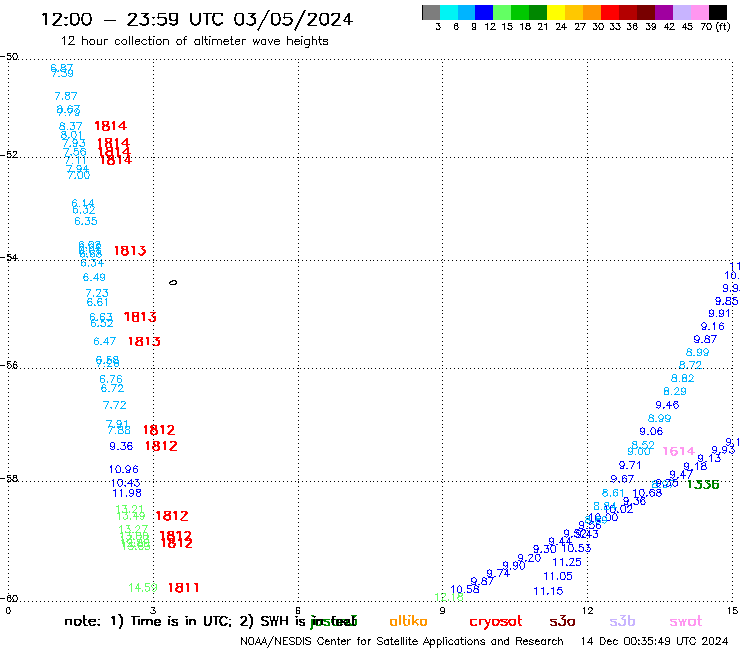This screenshot has width=740, height=650.
Task: Click the wave height value '10.68'
Action: tap(648, 493)
